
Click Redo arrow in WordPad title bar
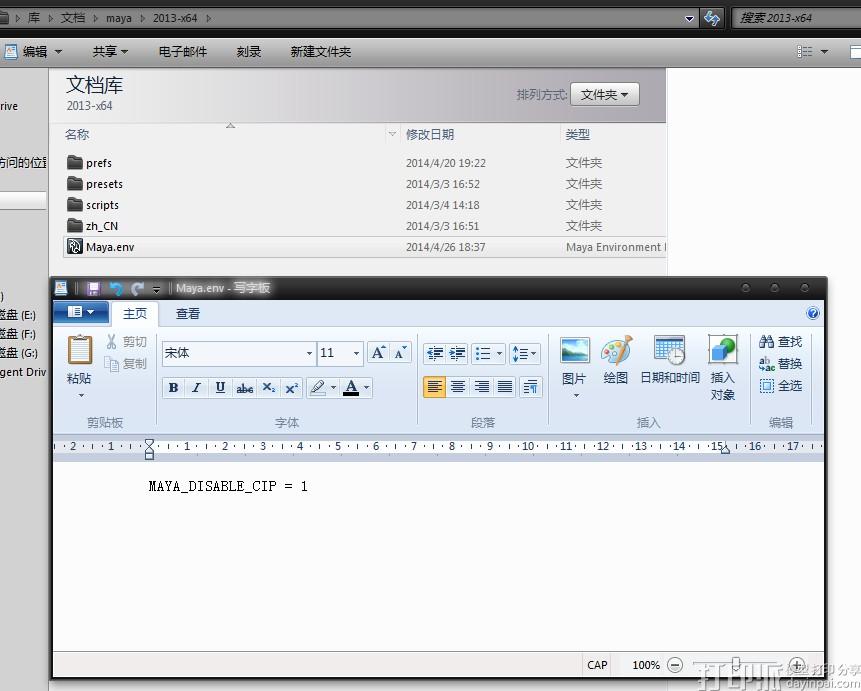[137, 288]
